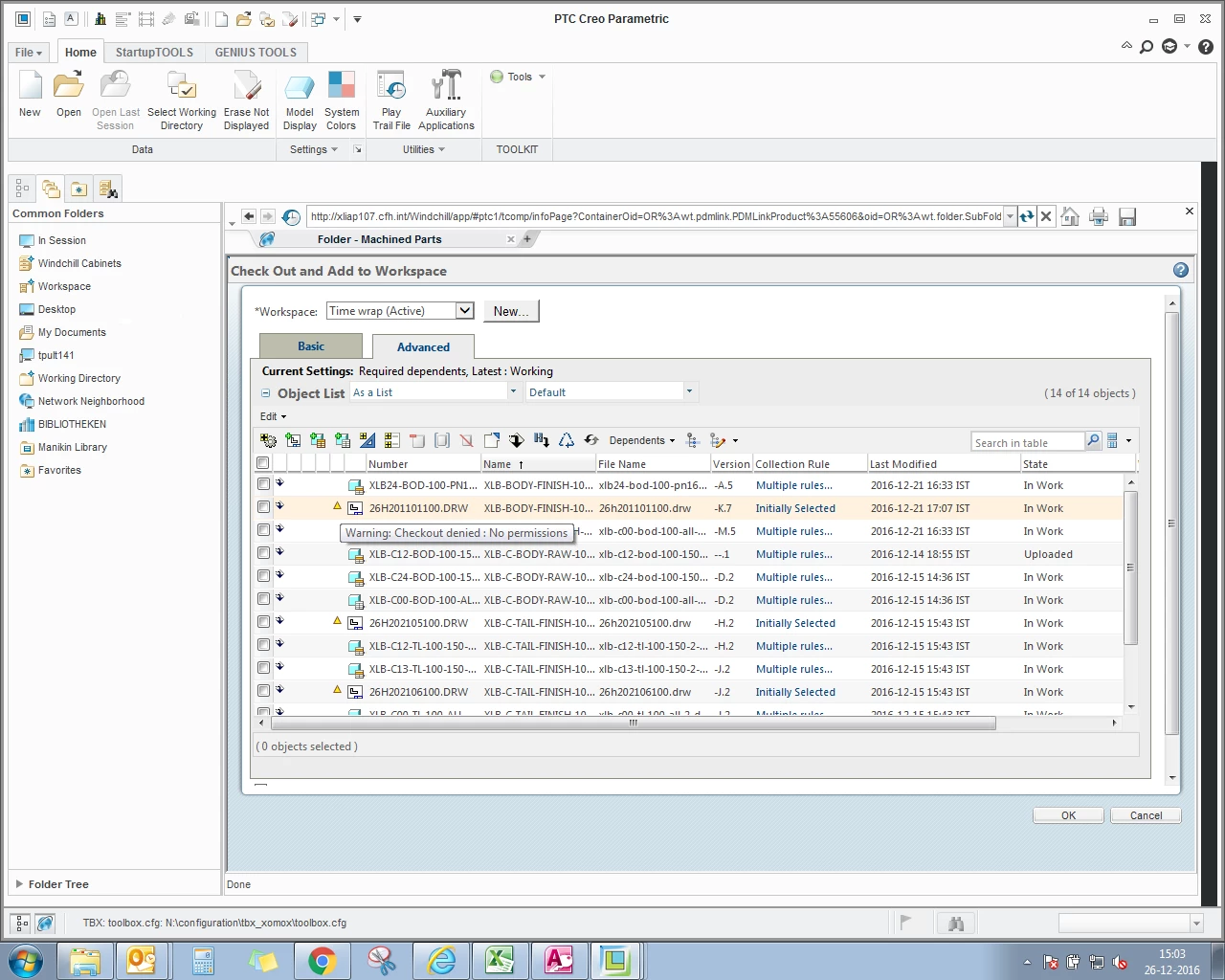This screenshot has height=980, width=1225.
Task: Click the browser URL address field
Action: point(656,216)
